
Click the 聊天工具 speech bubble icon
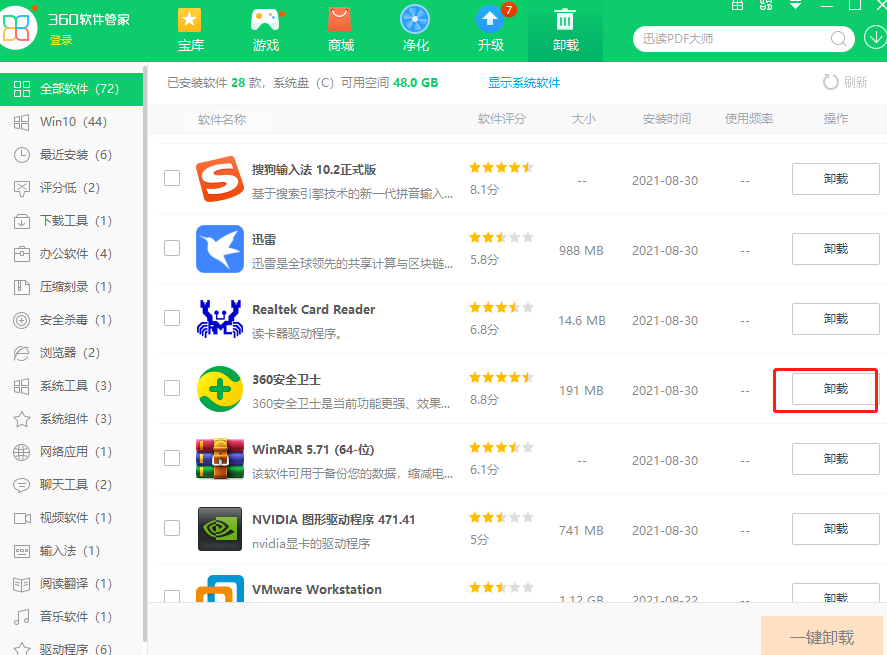point(21,485)
